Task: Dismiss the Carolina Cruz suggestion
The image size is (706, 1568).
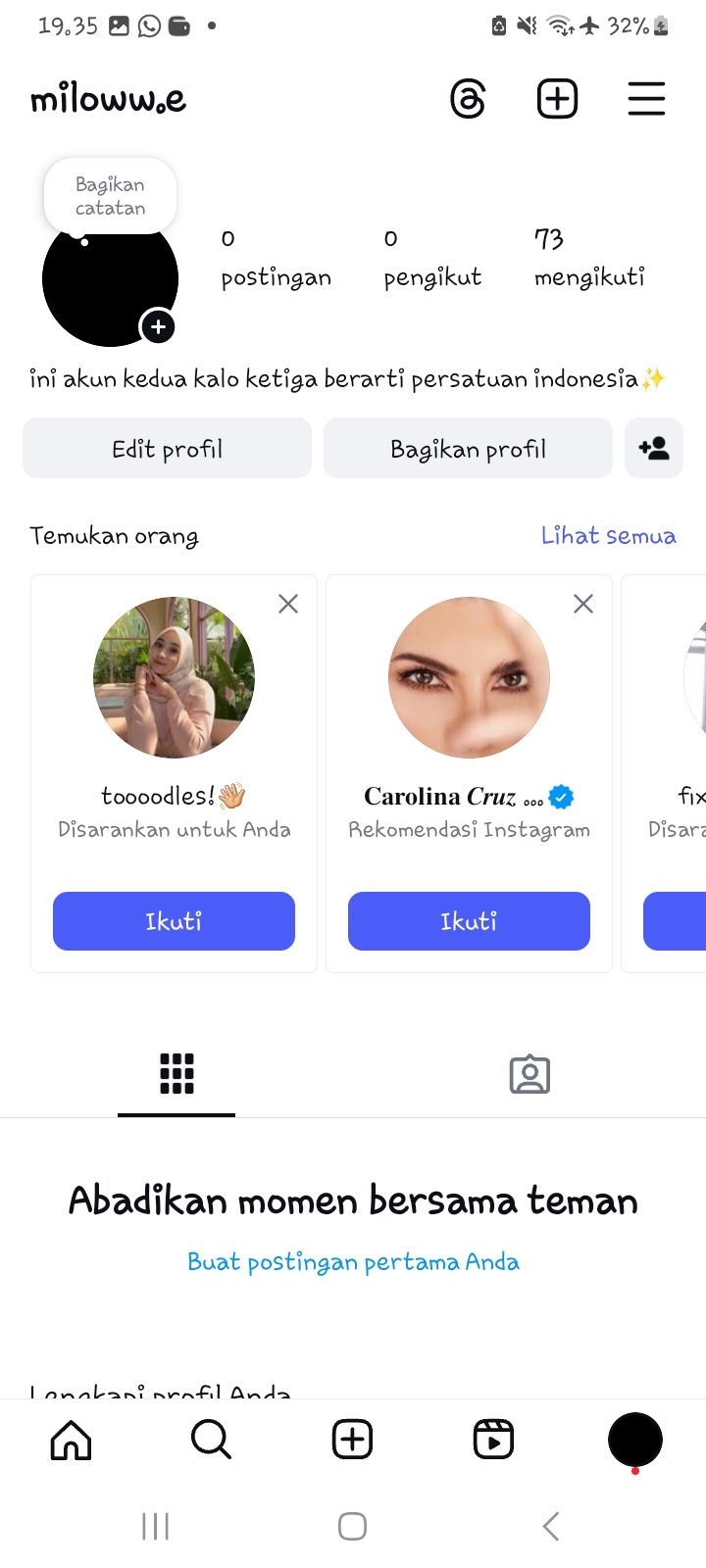Action: pyautogui.click(x=583, y=604)
